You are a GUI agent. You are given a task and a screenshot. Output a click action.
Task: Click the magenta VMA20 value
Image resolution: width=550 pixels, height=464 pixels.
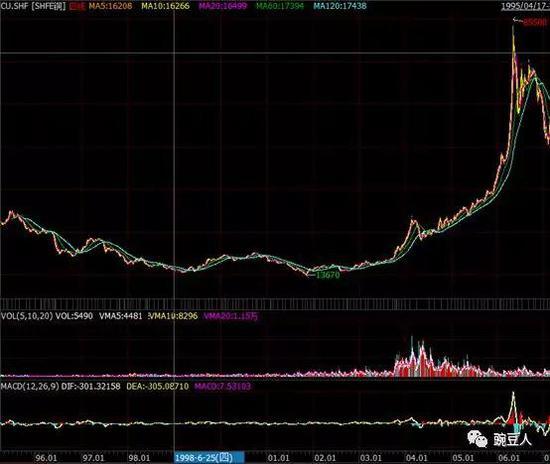[231, 316]
